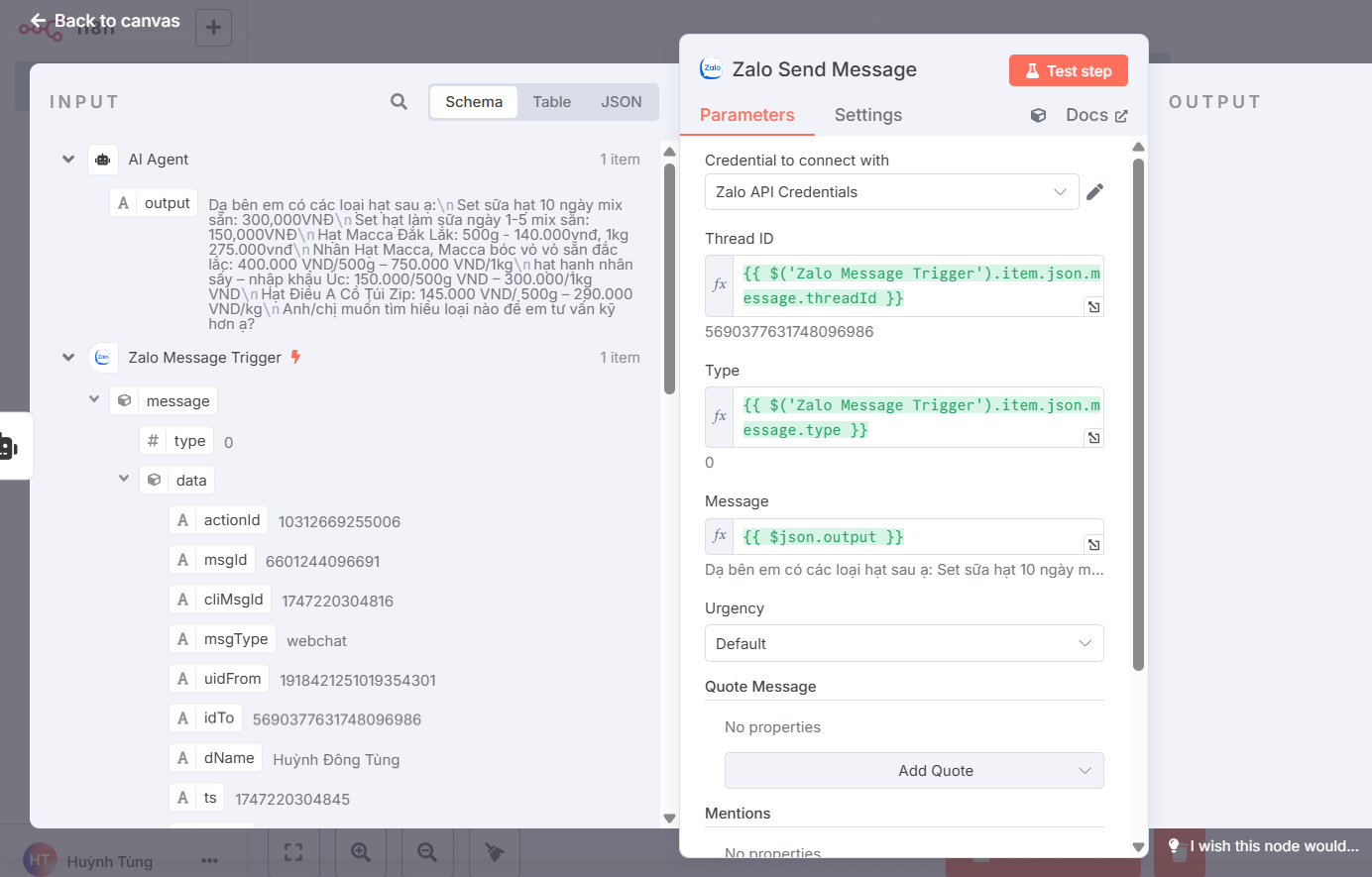Collapse the Zalo Message Trigger section
Screen dimensions: 1372x877
coord(68,358)
